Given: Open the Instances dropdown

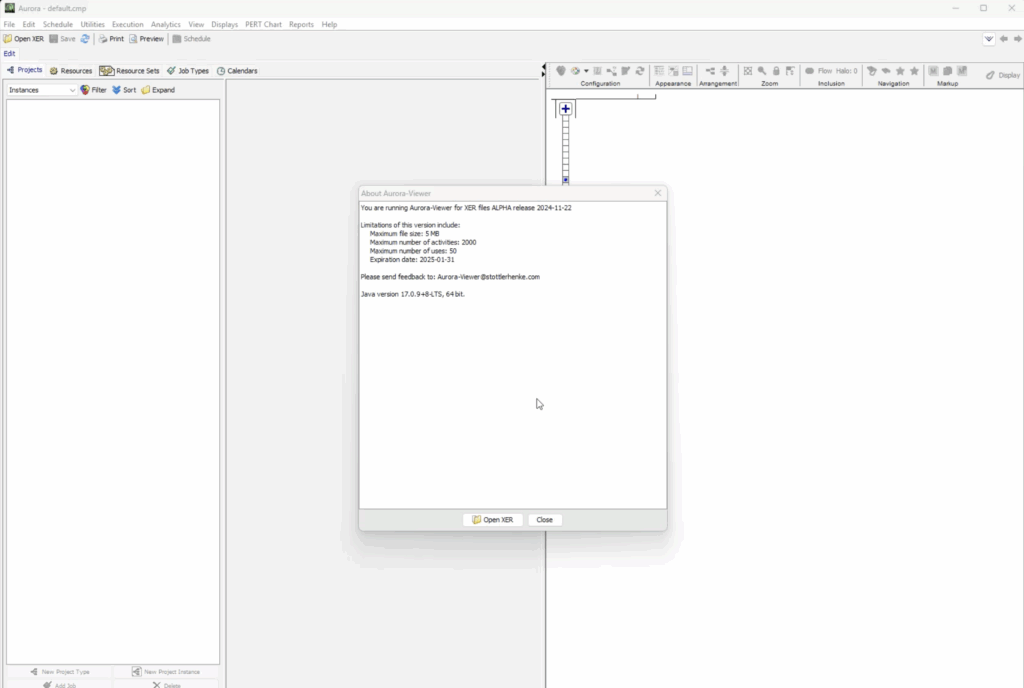Looking at the screenshot, I should pos(42,90).
